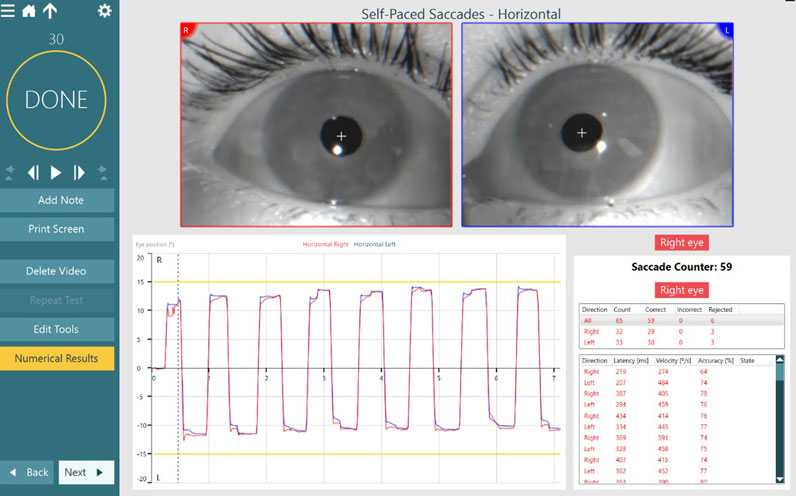
Task: Click the up arrow icon
Action: click(50, 11)
